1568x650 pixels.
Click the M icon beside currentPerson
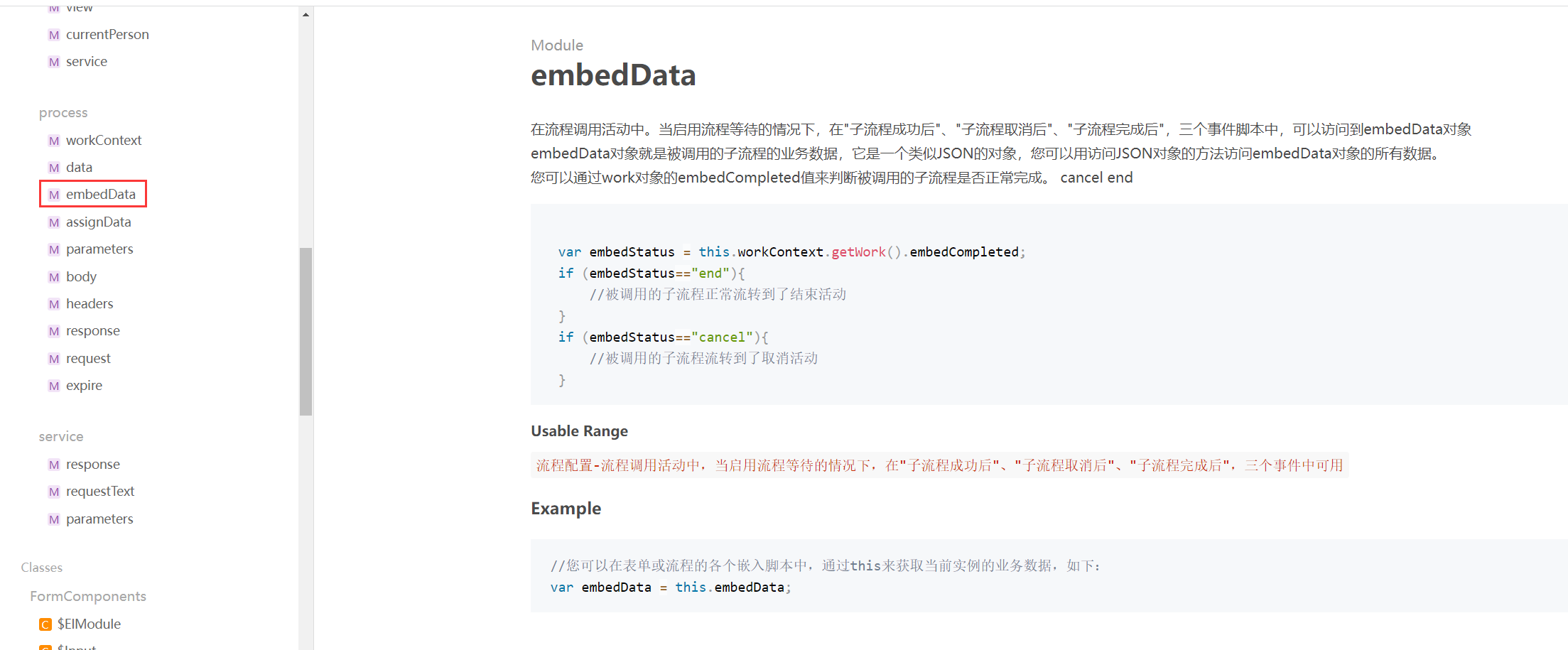coord(54,35)
